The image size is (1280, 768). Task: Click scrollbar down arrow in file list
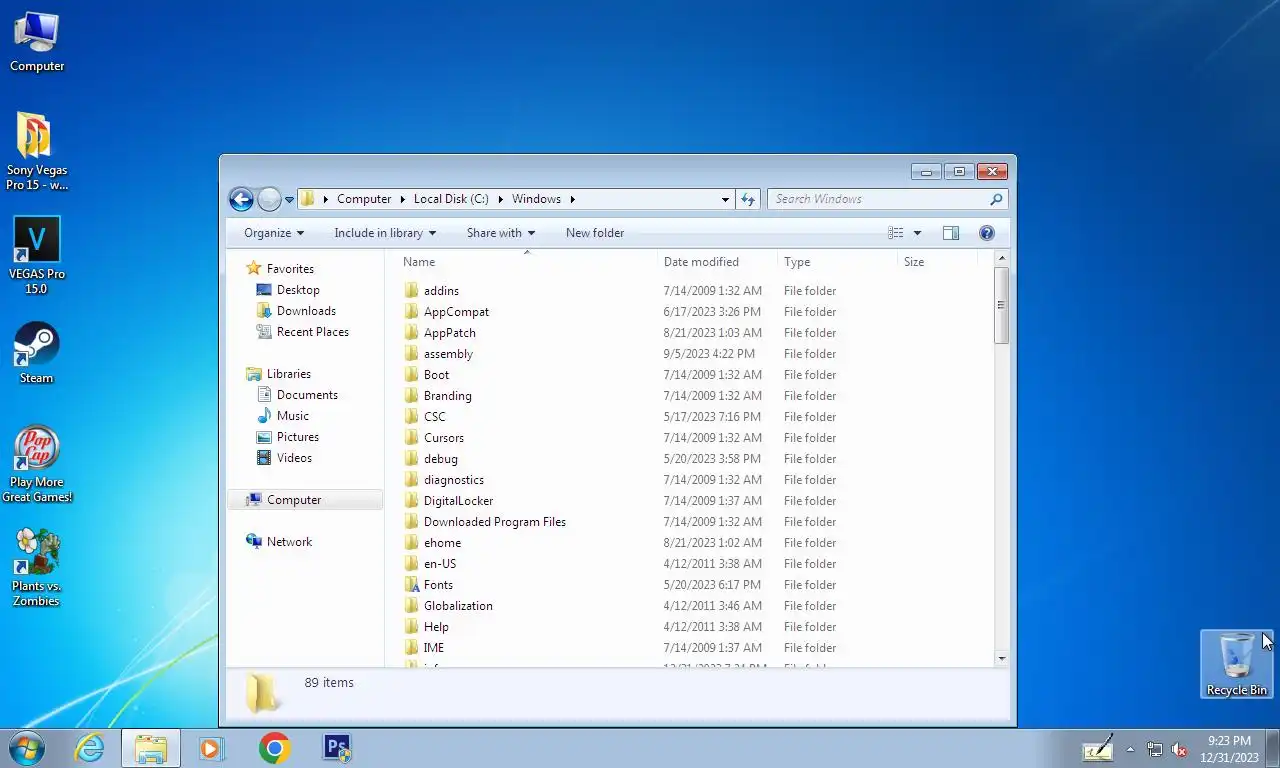[x=1002, y=659]
